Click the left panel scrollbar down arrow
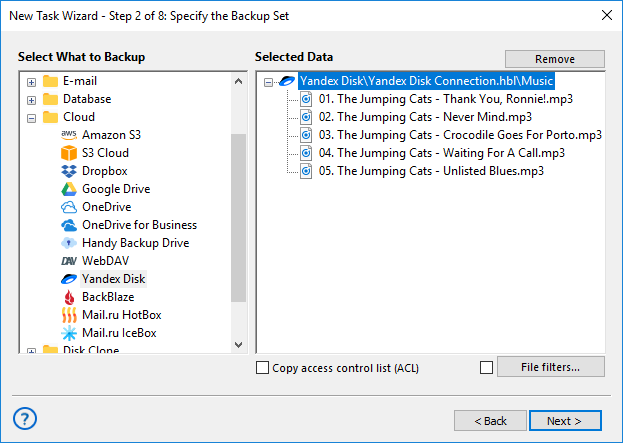The image size is (623, 443). click(x=238, y=344)
